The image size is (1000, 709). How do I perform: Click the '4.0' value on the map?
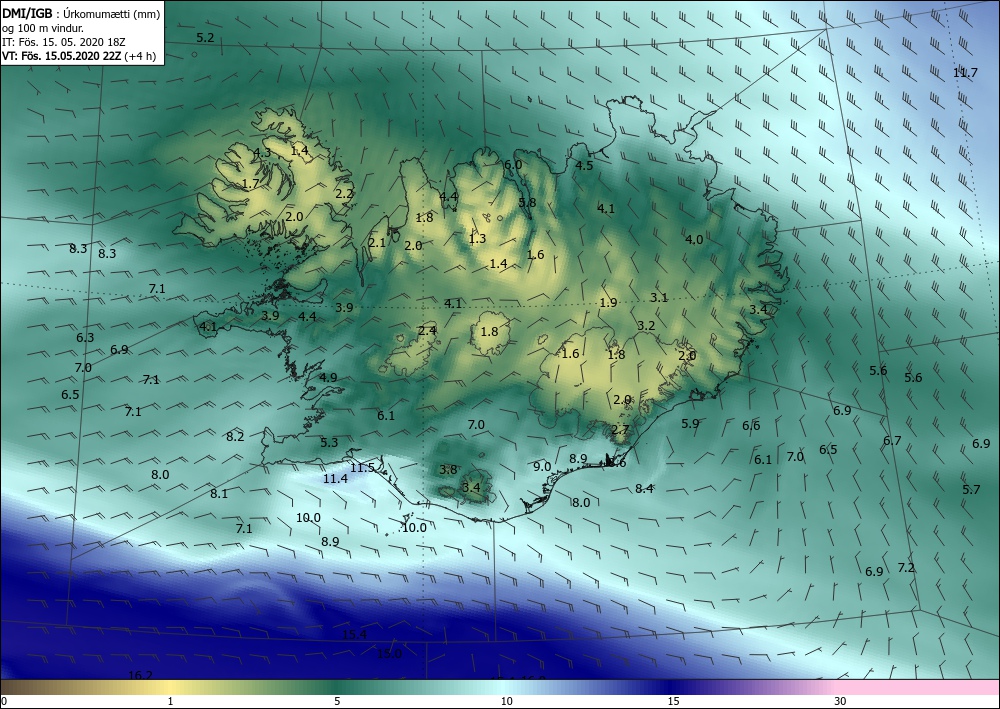(694, 240)
